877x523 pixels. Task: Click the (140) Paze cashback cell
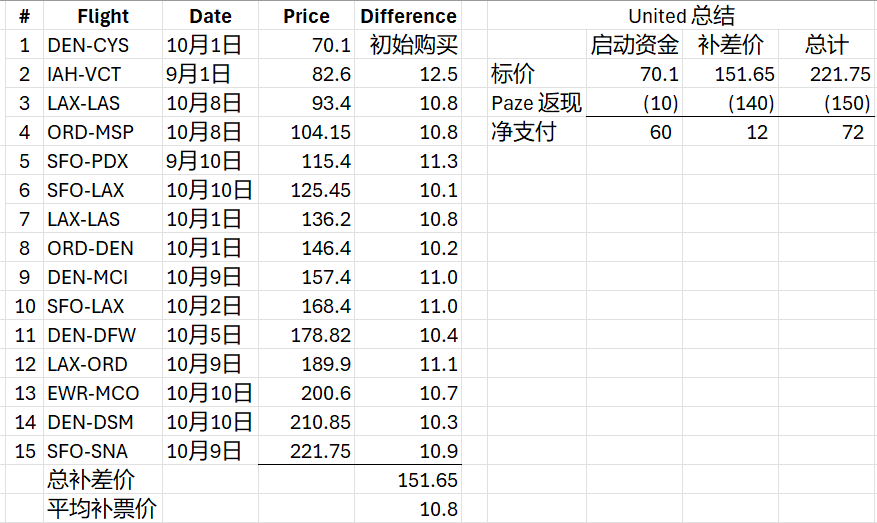click(730, 103)
